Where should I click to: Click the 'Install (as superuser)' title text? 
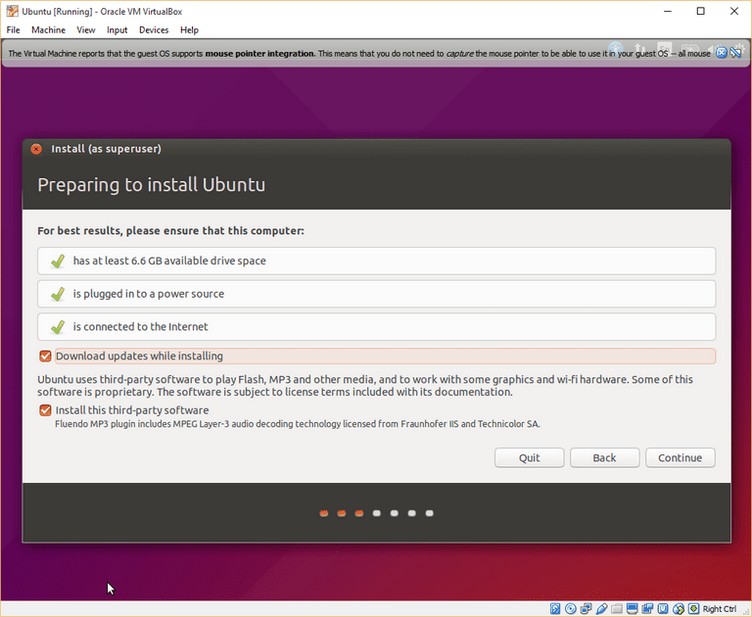(106, 149)
